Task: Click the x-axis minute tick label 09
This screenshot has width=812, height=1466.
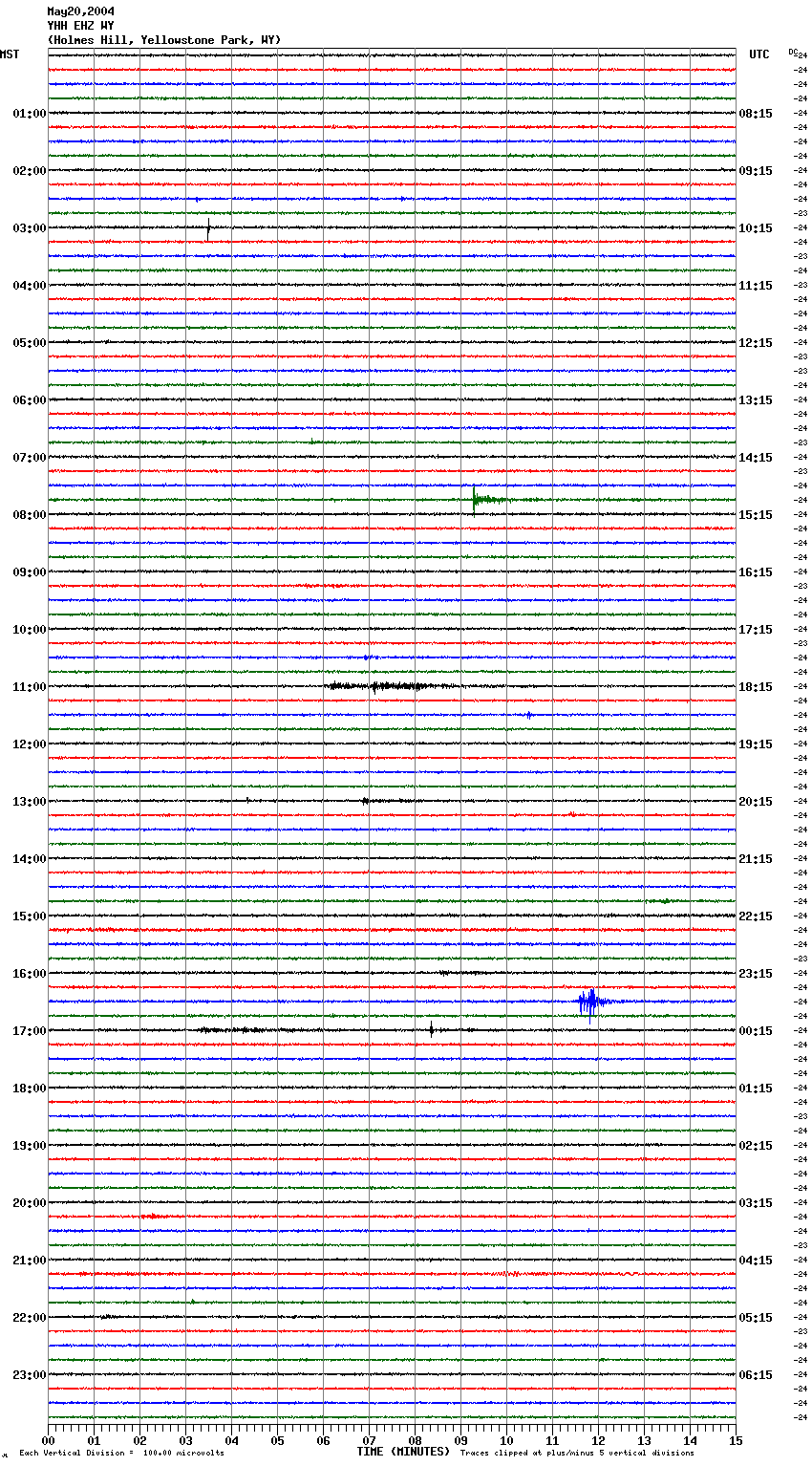Action: (x=460, y=1440)
